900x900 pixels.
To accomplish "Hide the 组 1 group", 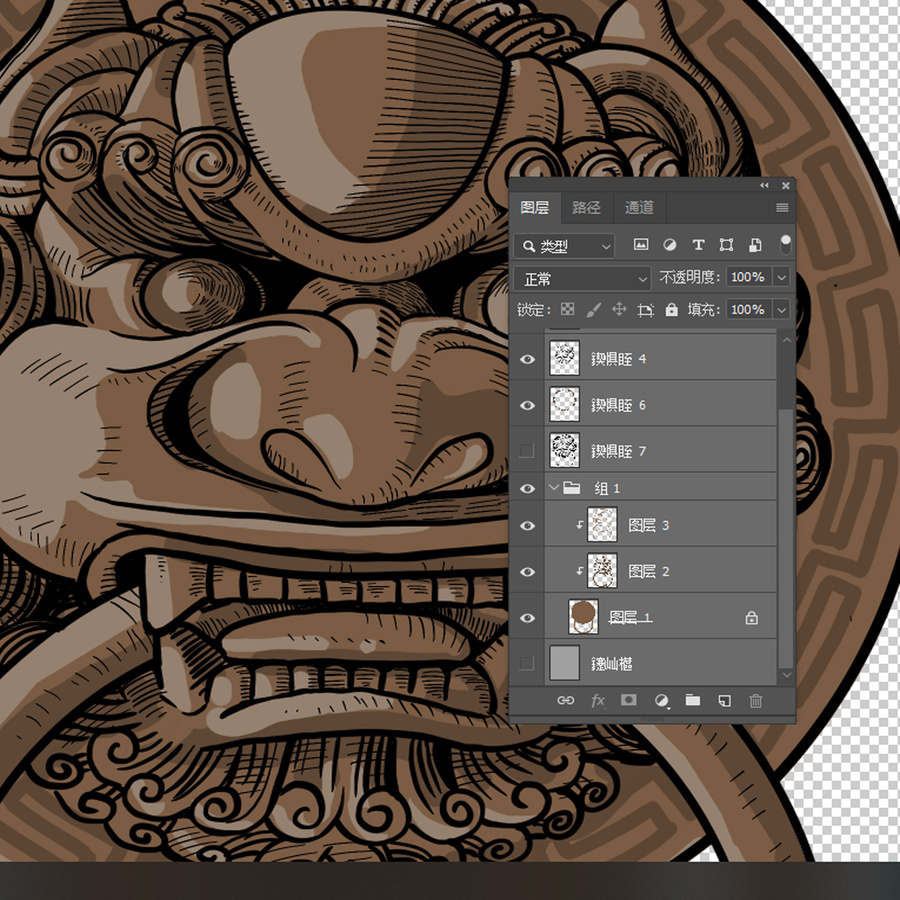I will pos(527,488).
